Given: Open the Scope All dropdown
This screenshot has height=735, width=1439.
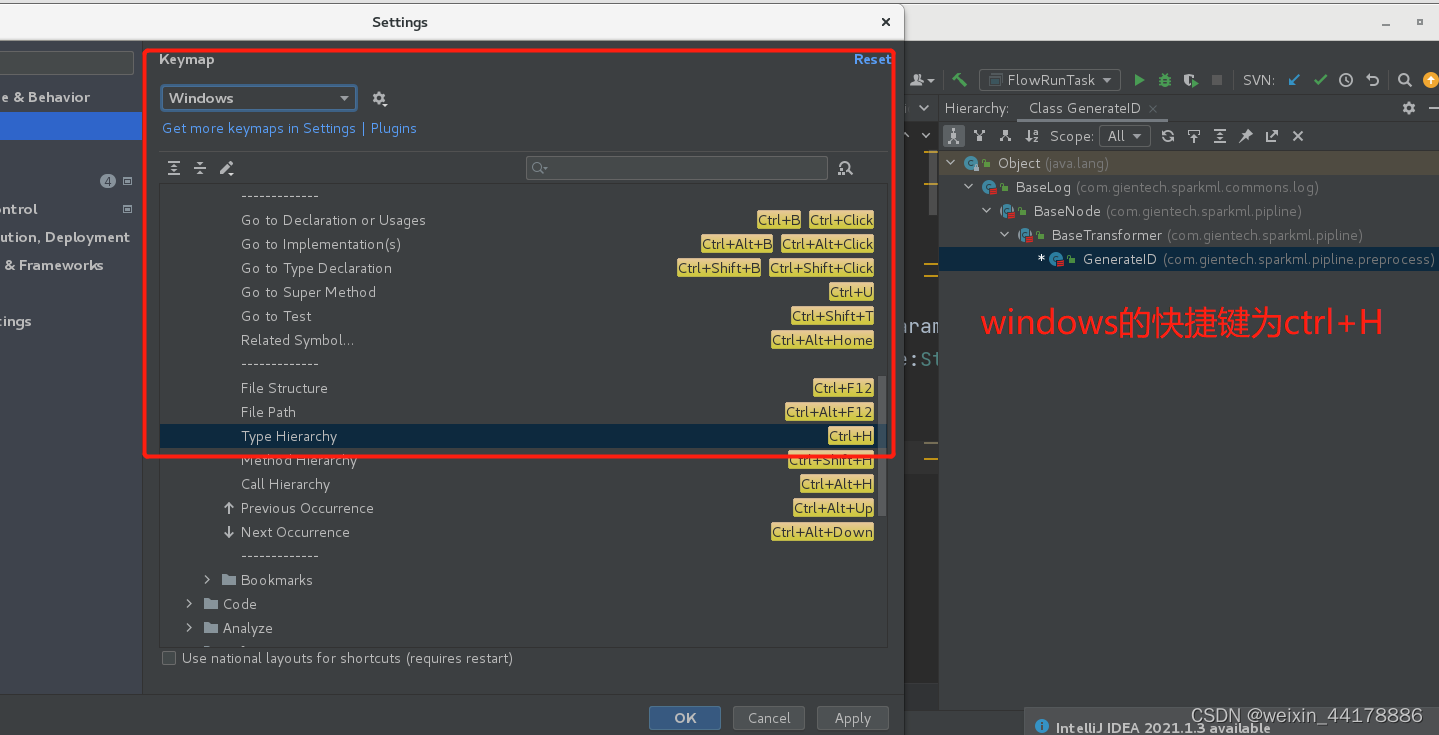Looking at the screenshot, I should (1124, 136).
